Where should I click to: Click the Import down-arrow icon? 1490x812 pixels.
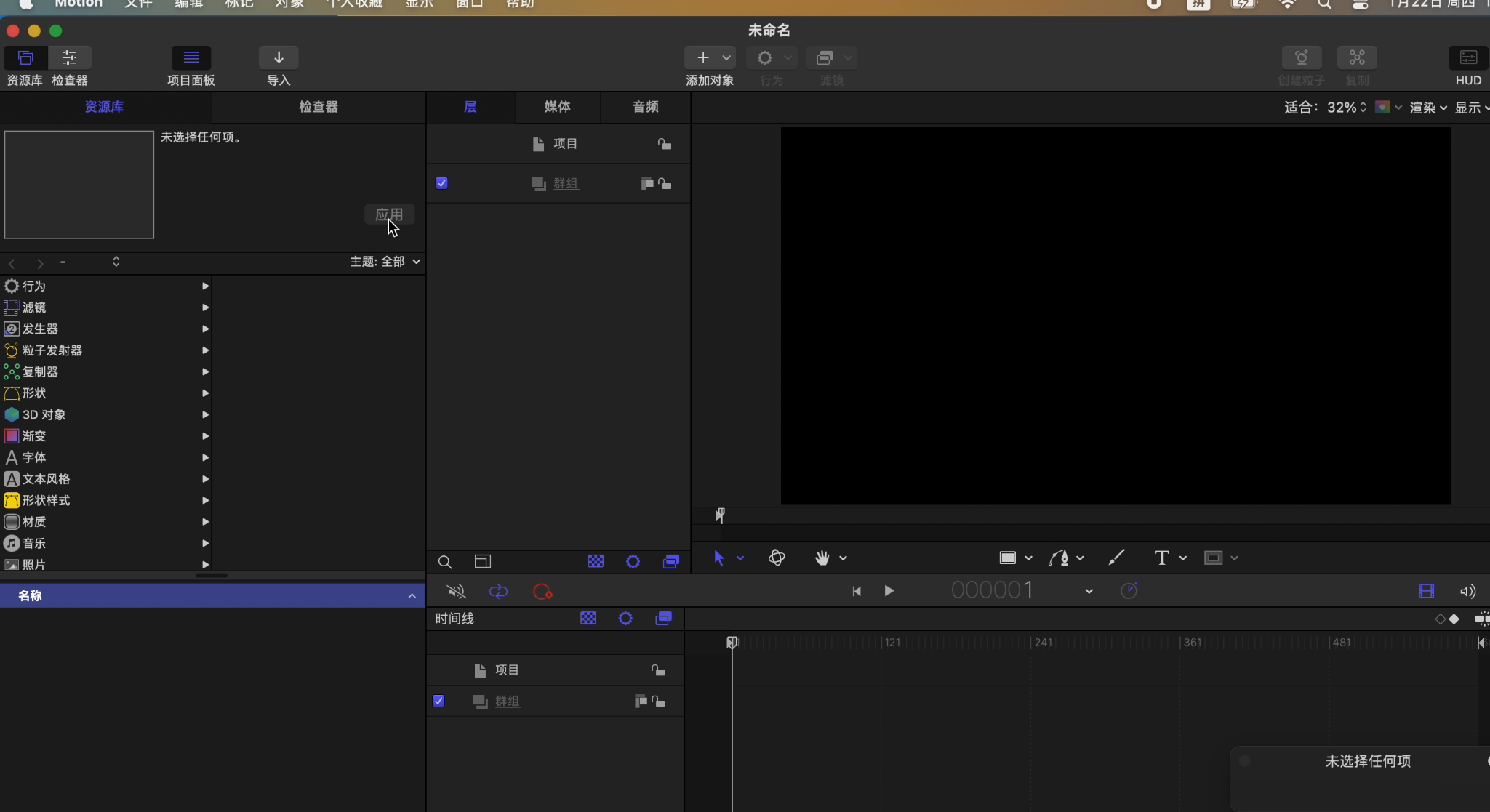coord(279,57)
